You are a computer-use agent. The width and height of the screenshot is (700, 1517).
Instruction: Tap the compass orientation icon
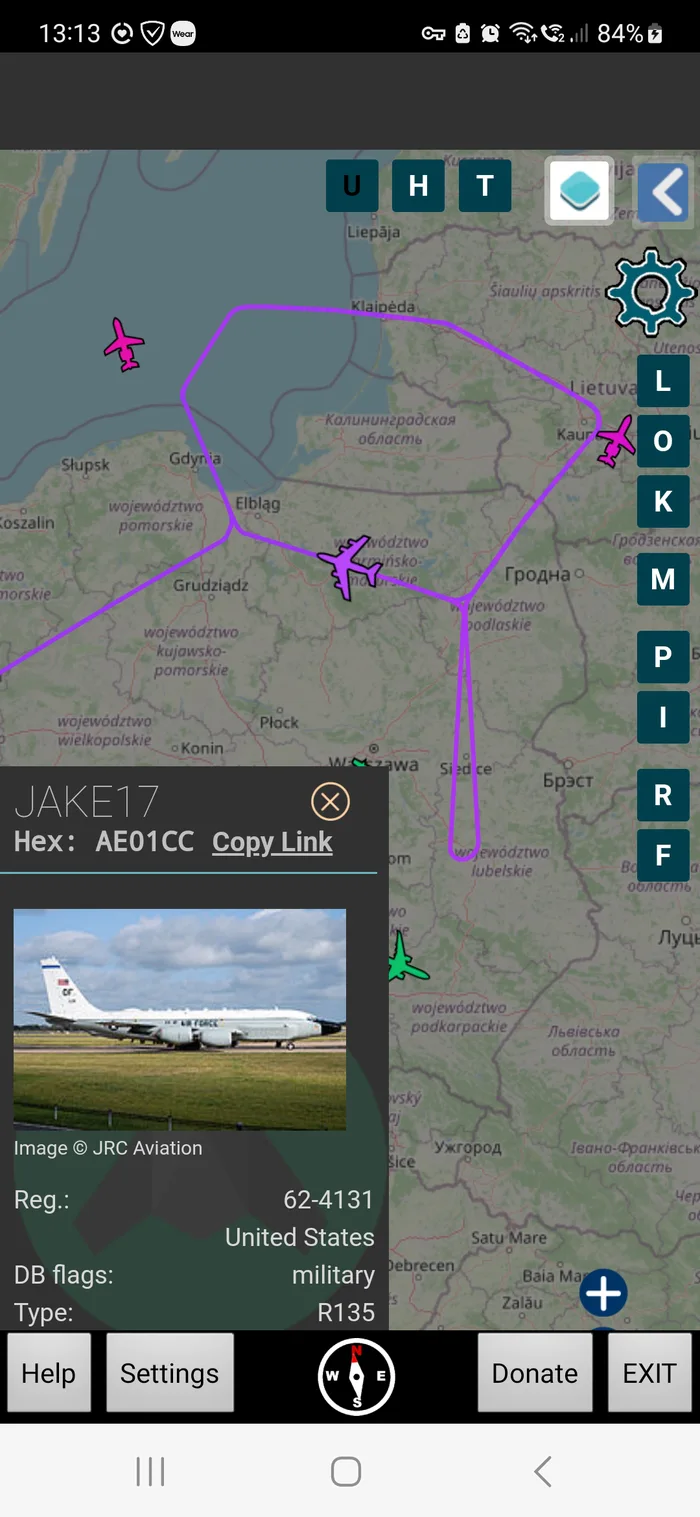[x=357, y=1377]
